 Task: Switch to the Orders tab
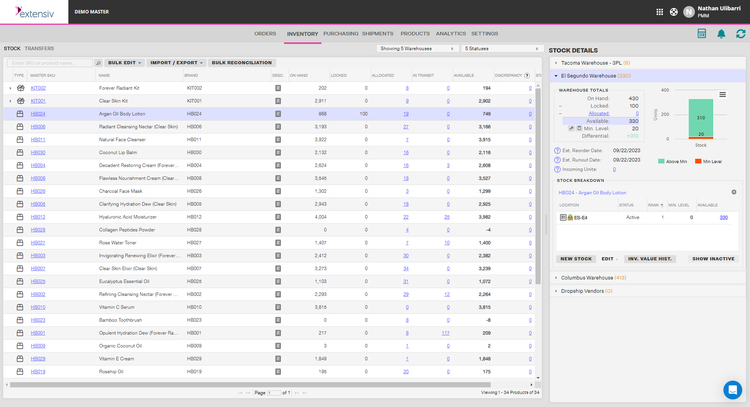tap(265, 33)
